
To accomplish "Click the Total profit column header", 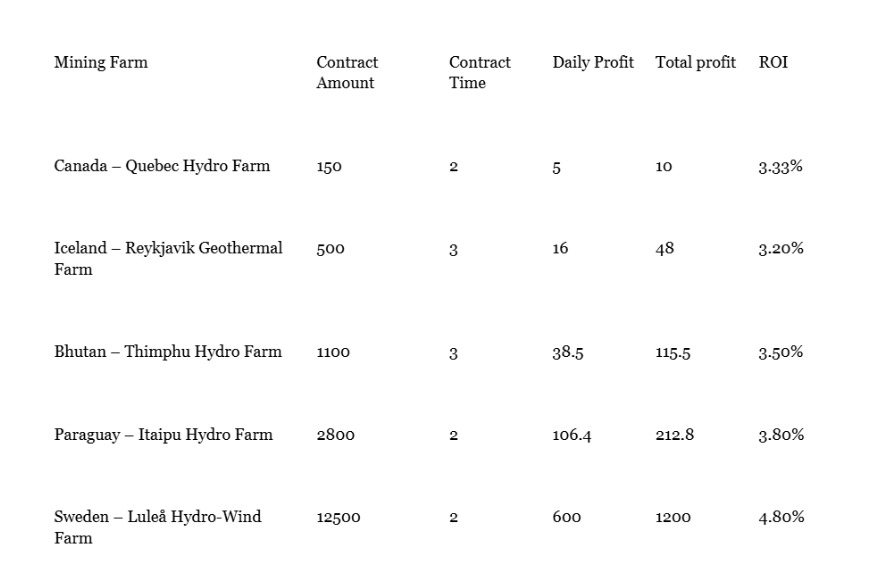I will pyautogui.click(x=695, y=63).
